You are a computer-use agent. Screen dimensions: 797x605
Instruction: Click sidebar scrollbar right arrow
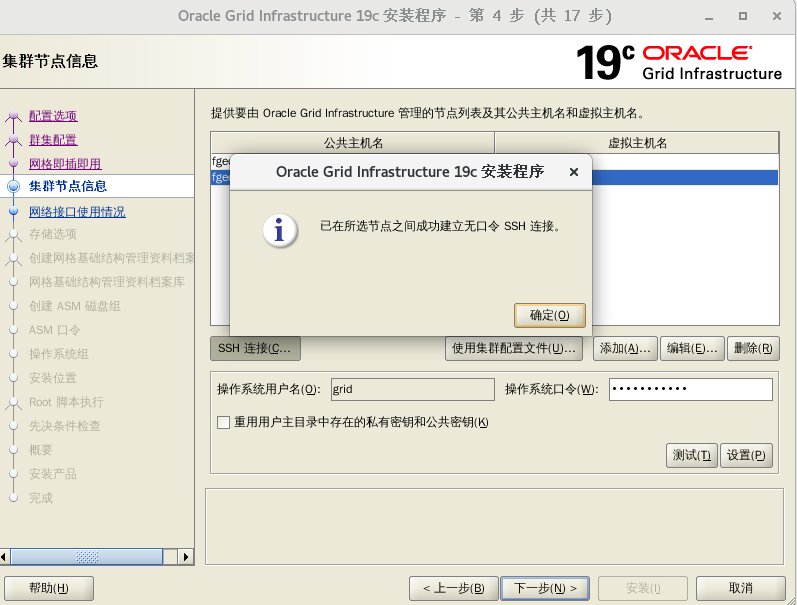pos(186,557)
